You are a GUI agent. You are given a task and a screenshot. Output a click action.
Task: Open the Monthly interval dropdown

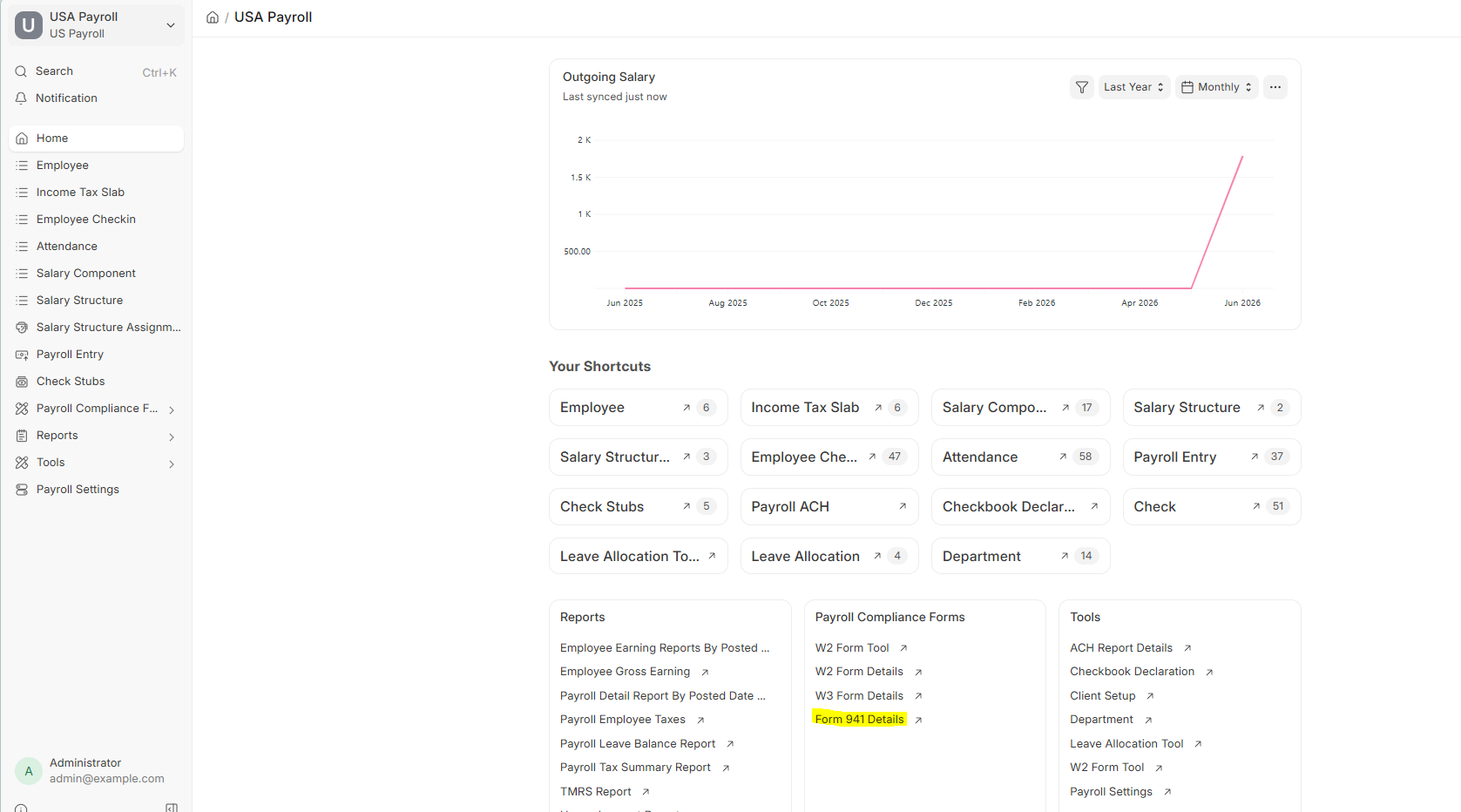point(1216,87)
